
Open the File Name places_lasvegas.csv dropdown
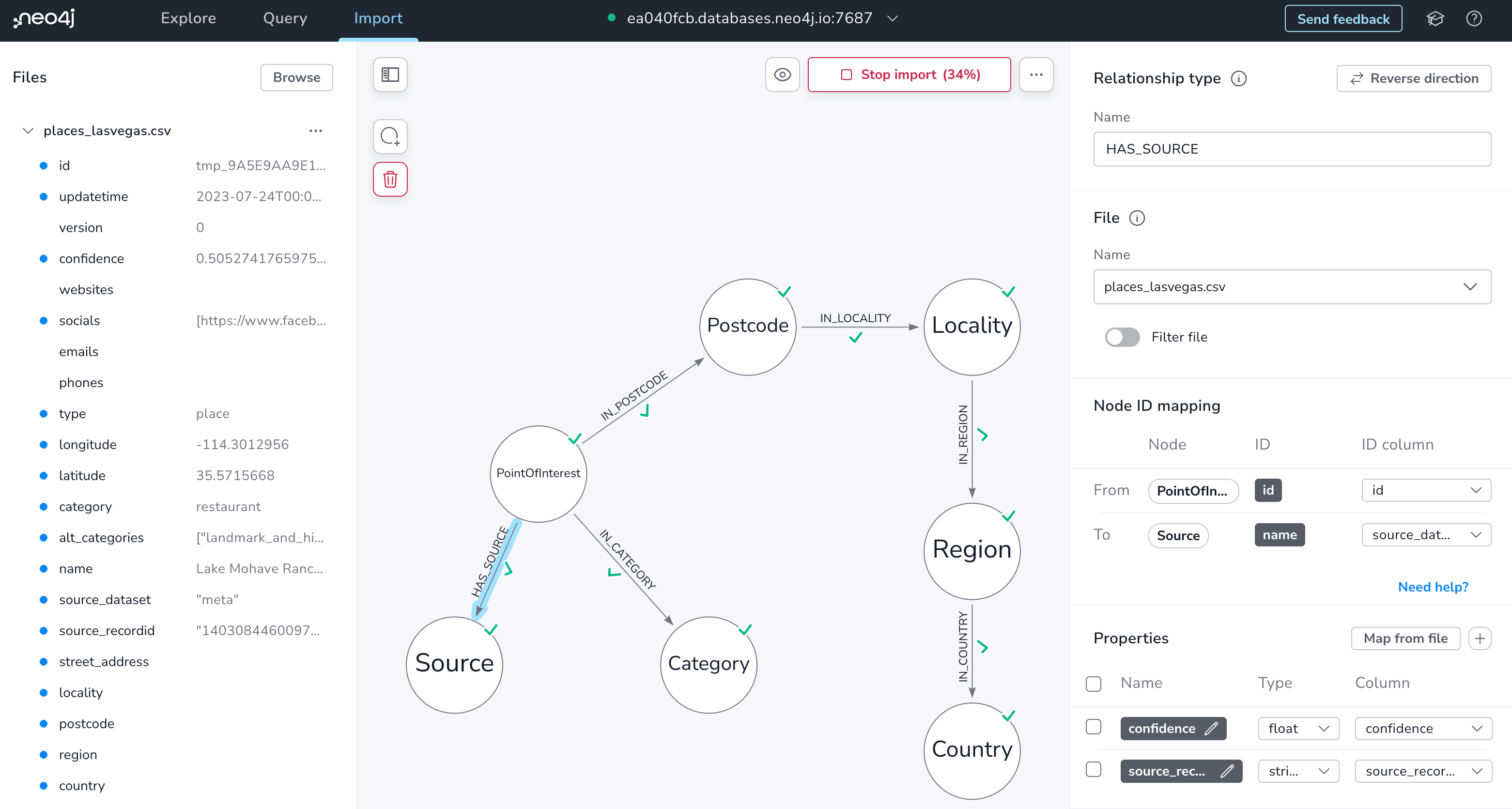point(1292,287)
